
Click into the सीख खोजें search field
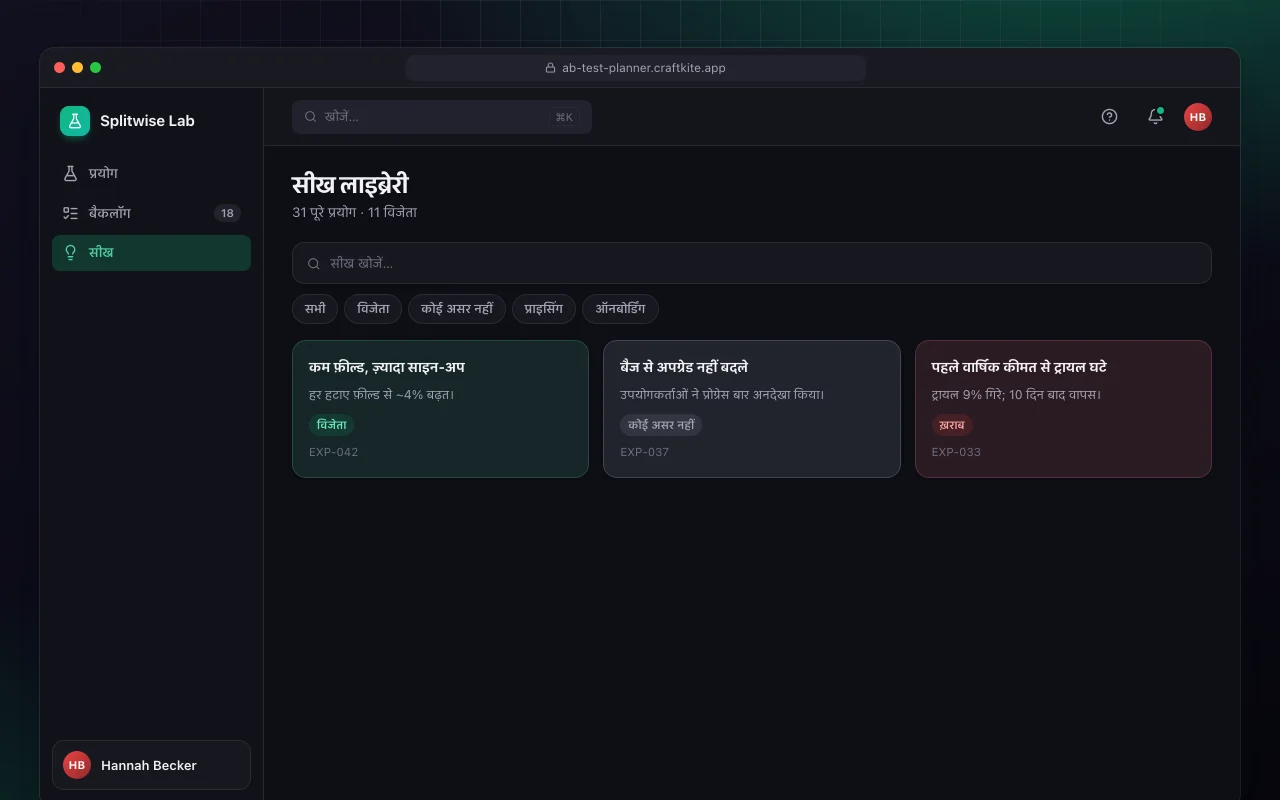pos(752,263)
